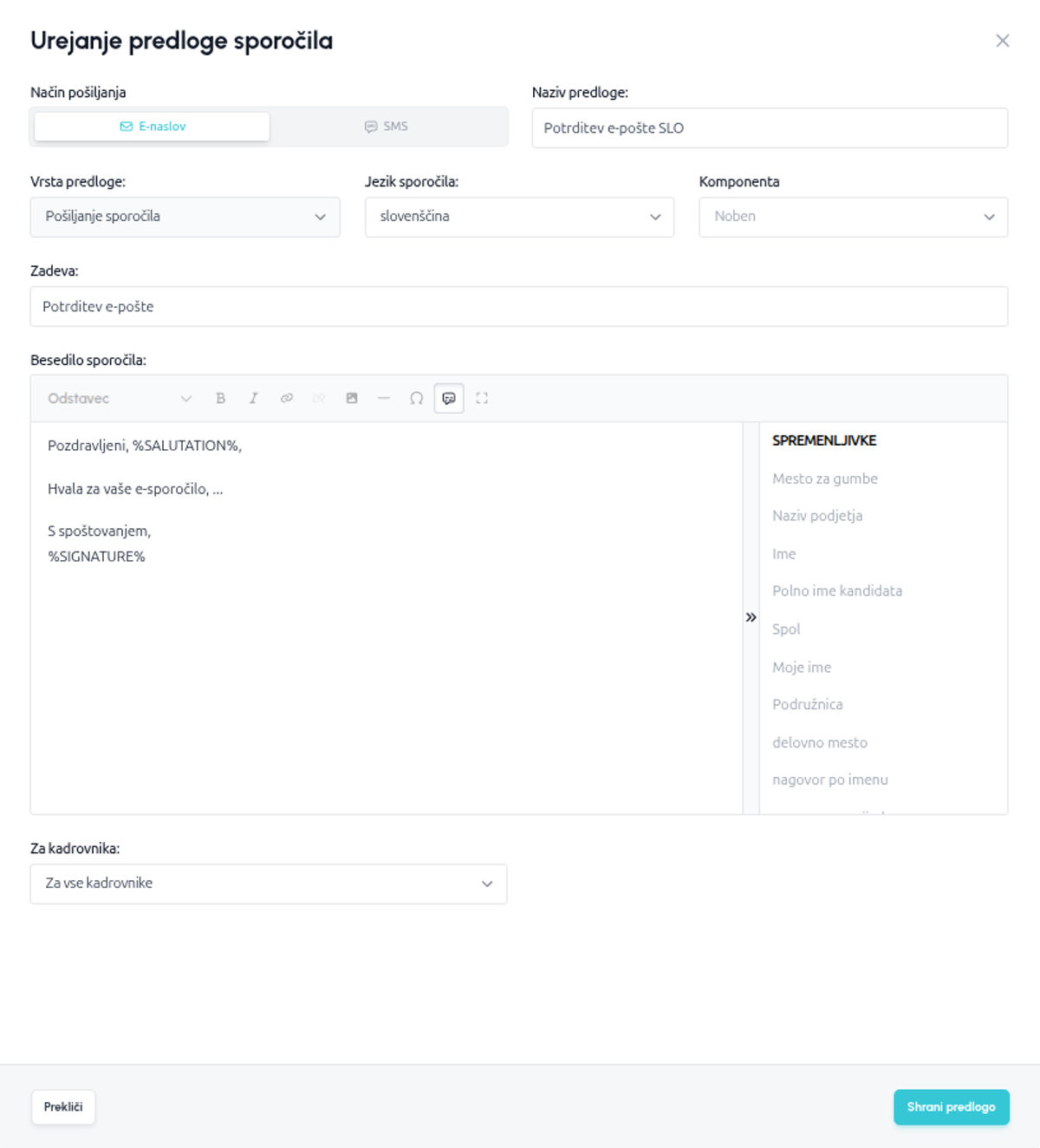Insert the Ime variable

(784, 554)
